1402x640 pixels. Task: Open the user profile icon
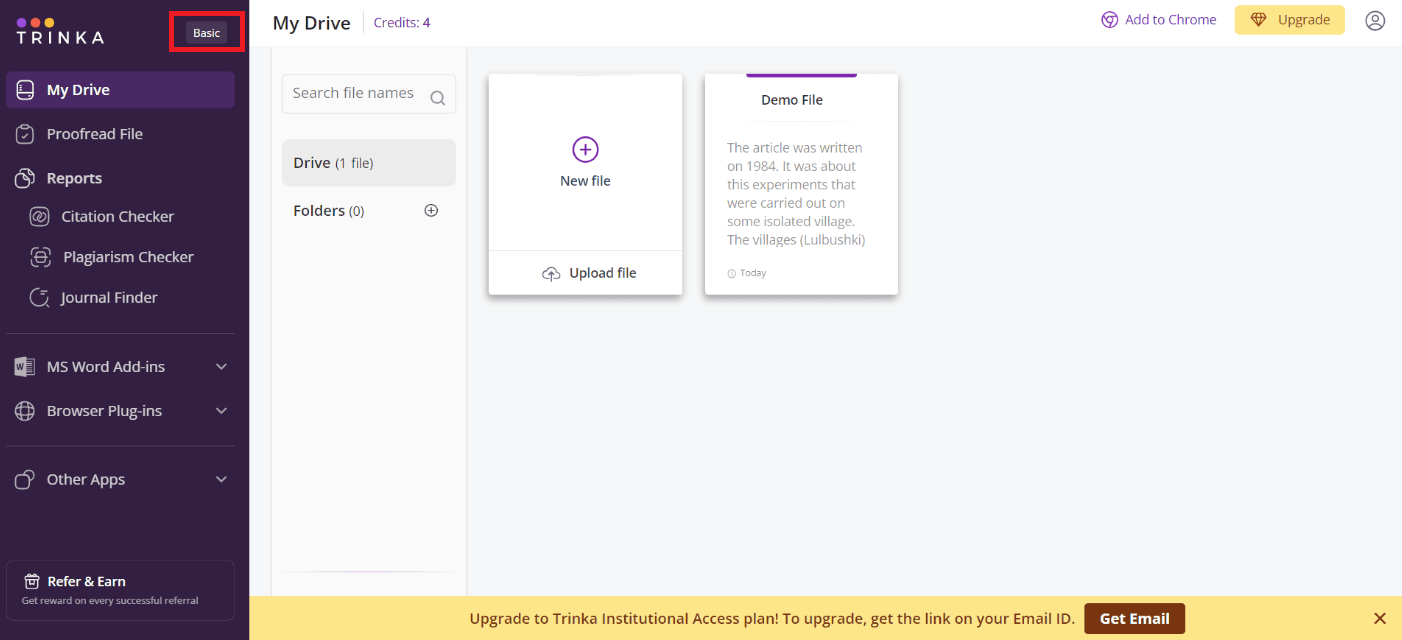click(x=1375, y=20)
